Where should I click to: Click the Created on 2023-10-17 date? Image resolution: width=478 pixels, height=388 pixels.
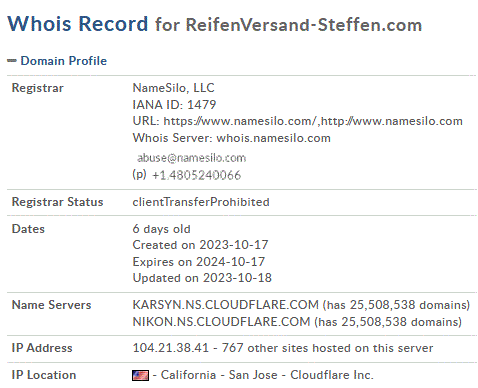(x=200, y=245)
